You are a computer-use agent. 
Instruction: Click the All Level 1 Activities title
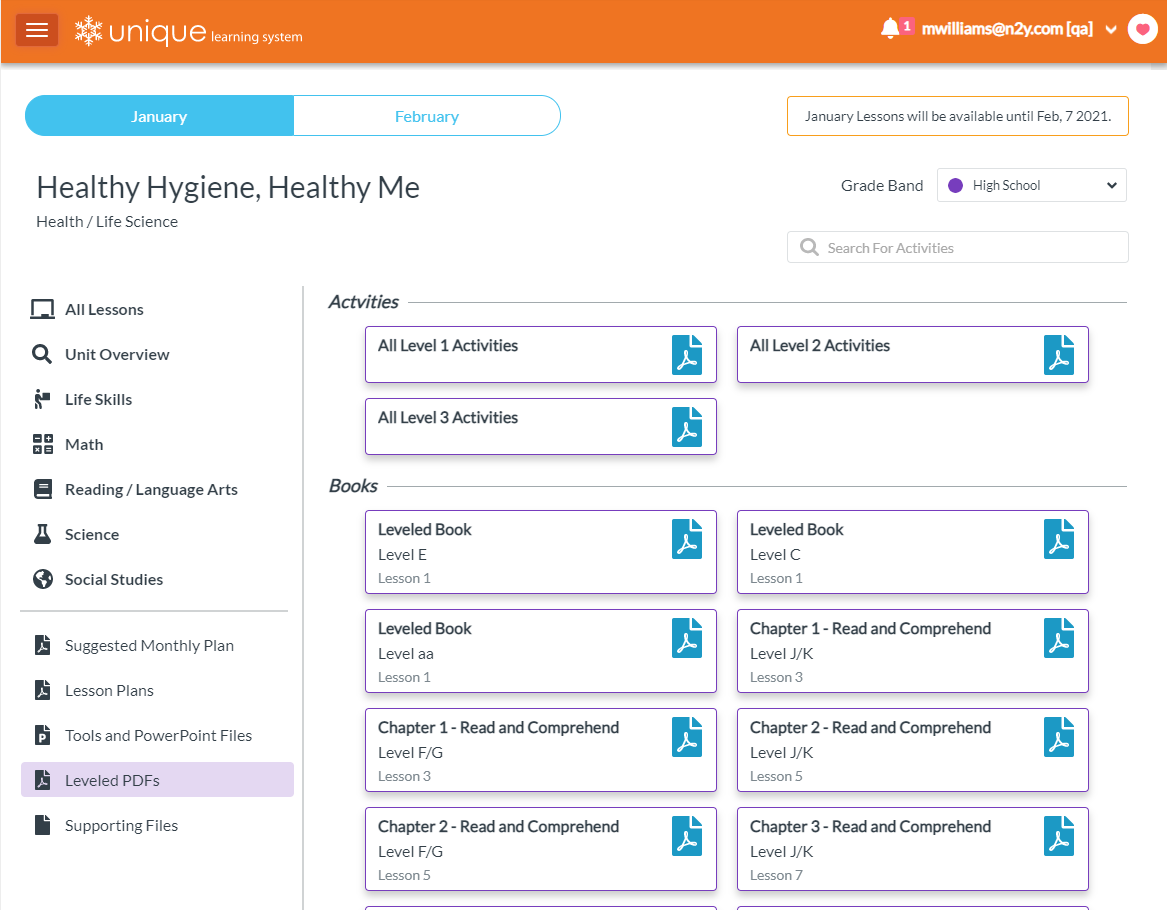tap(448, 345)
